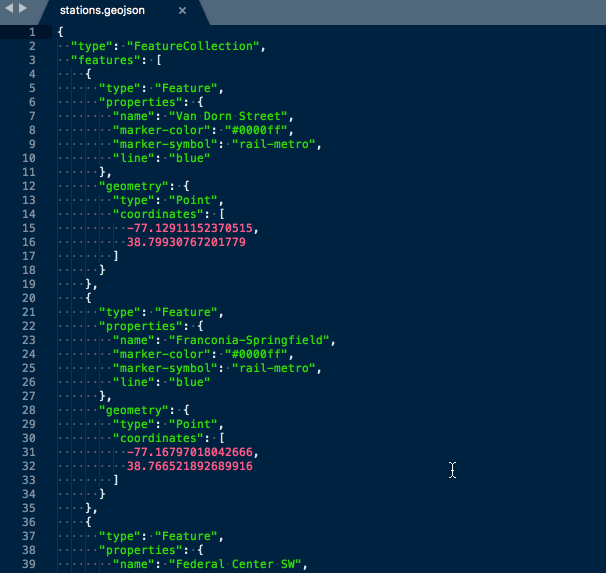
Task: Click the right tab navigation arrow
Action: pos(23,8)
